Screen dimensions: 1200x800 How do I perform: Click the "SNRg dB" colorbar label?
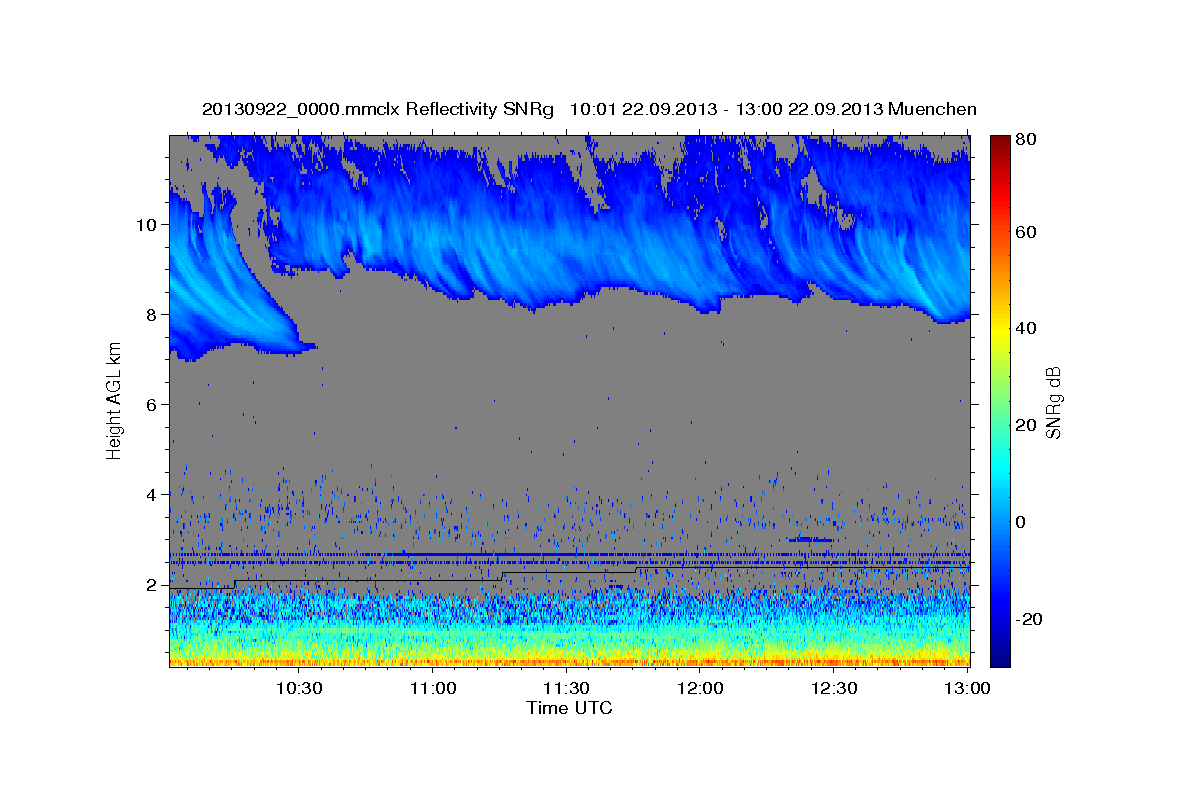click(x=1053, y=402)
